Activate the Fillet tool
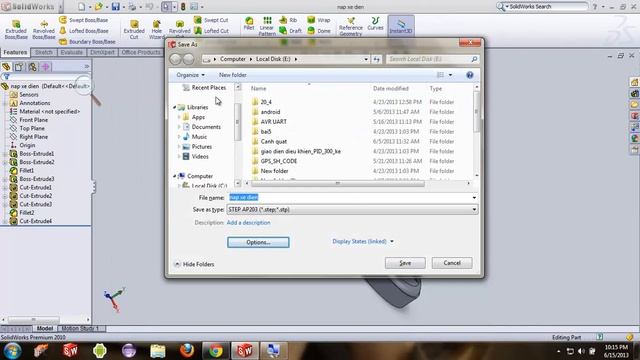Viewport: 640px width, 360px height. 249,24
